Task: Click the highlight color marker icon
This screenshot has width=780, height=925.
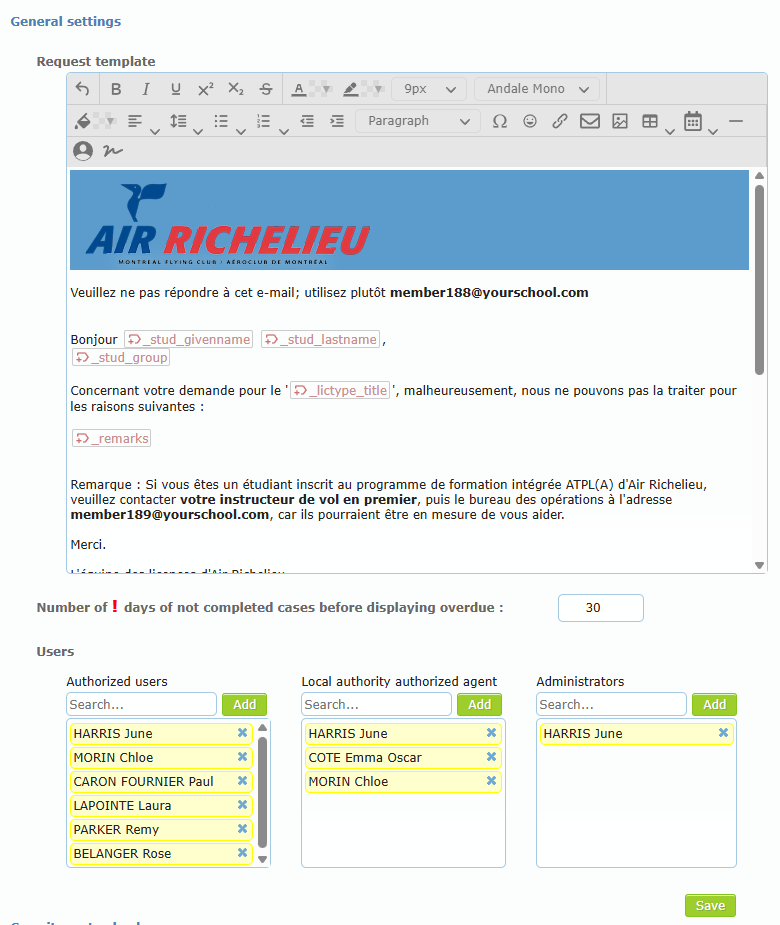Action: tap(350, 89)
